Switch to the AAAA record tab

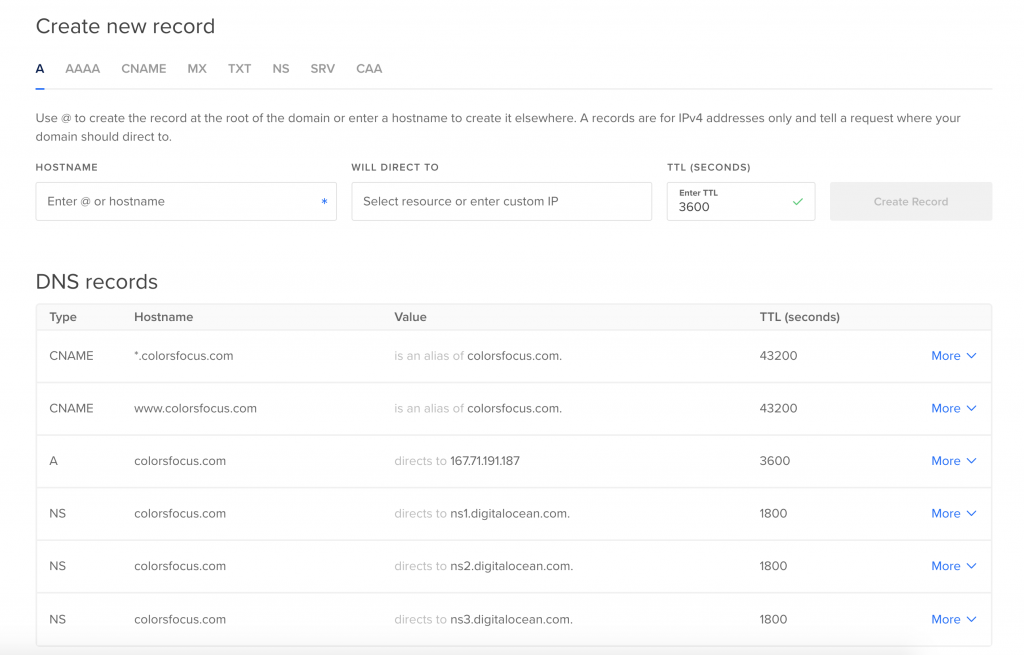pos(82,69)
